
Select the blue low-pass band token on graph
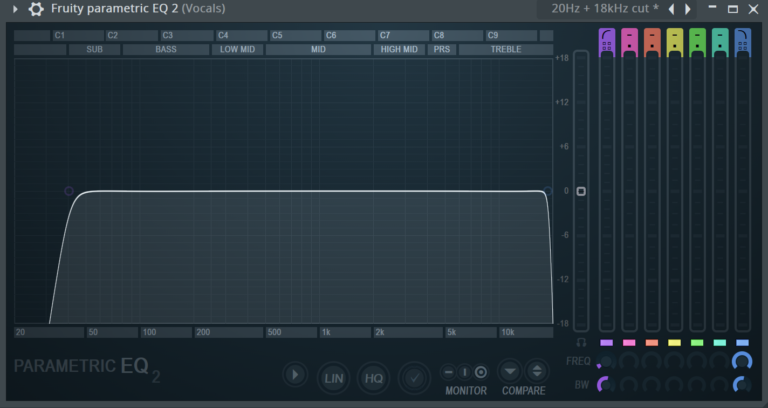tap(548, 191)
